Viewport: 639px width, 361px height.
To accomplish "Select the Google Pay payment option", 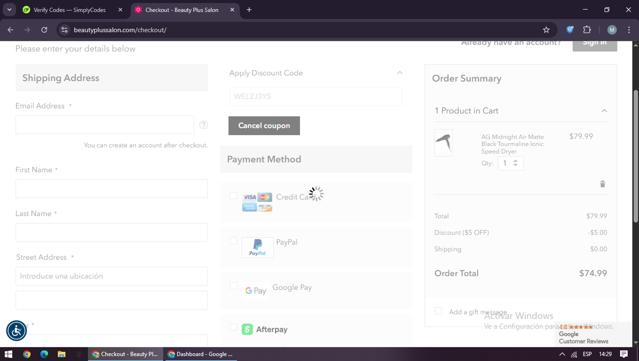I will pos(234,287).
